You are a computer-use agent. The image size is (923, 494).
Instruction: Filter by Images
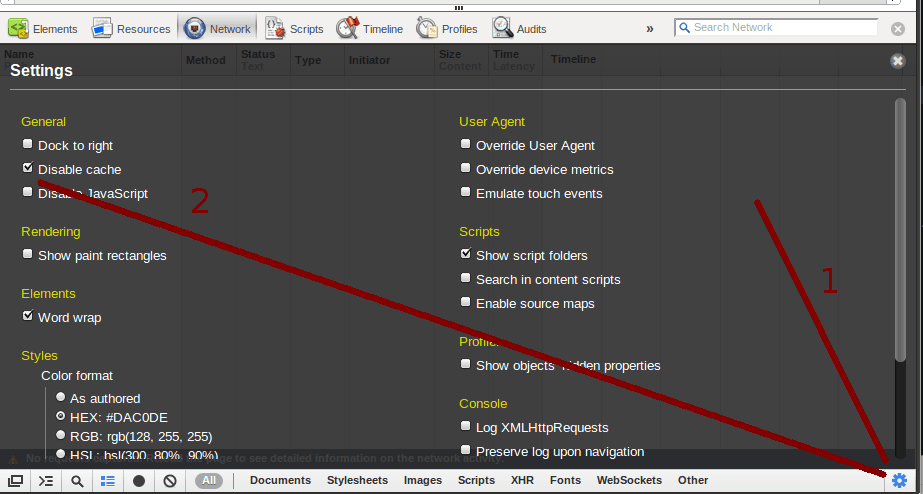[x=423, y=480]
